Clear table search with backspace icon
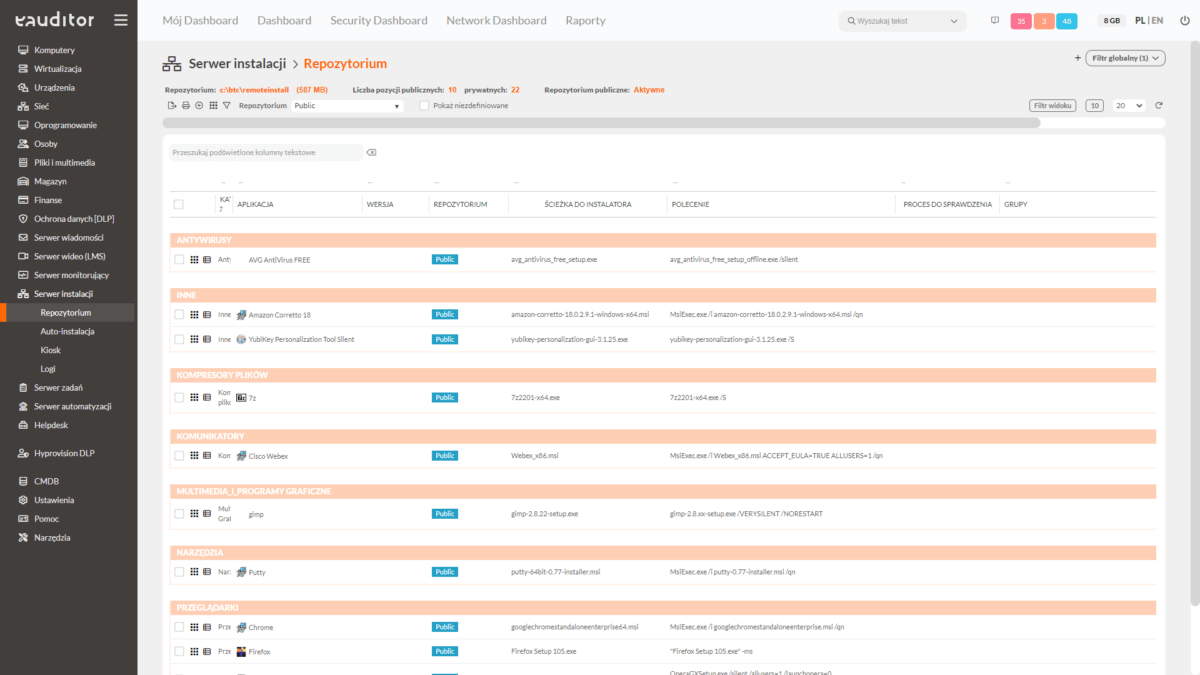The image size is (1200, 675). [371, 153]
